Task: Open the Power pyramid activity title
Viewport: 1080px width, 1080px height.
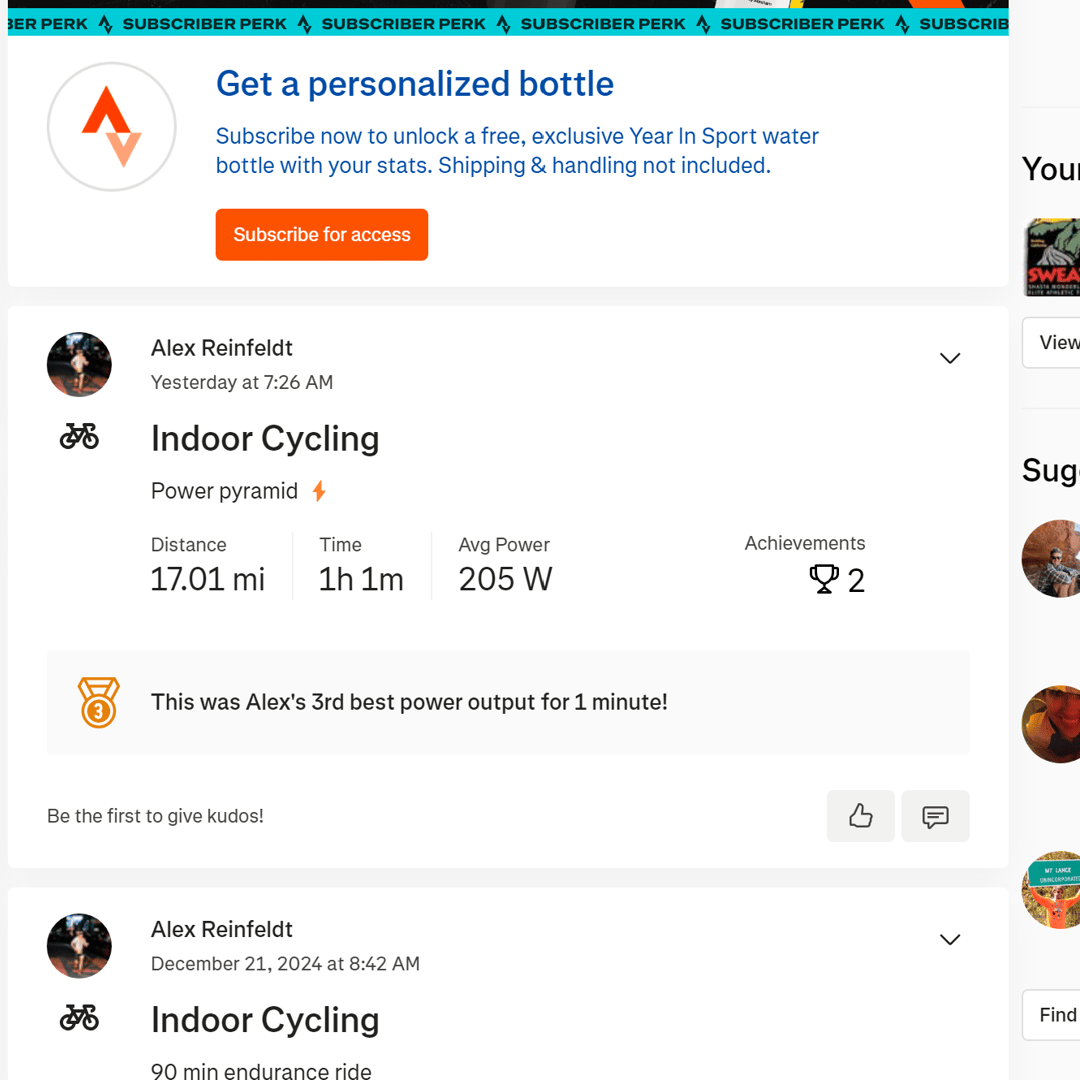Action: [x=224, y=491]
